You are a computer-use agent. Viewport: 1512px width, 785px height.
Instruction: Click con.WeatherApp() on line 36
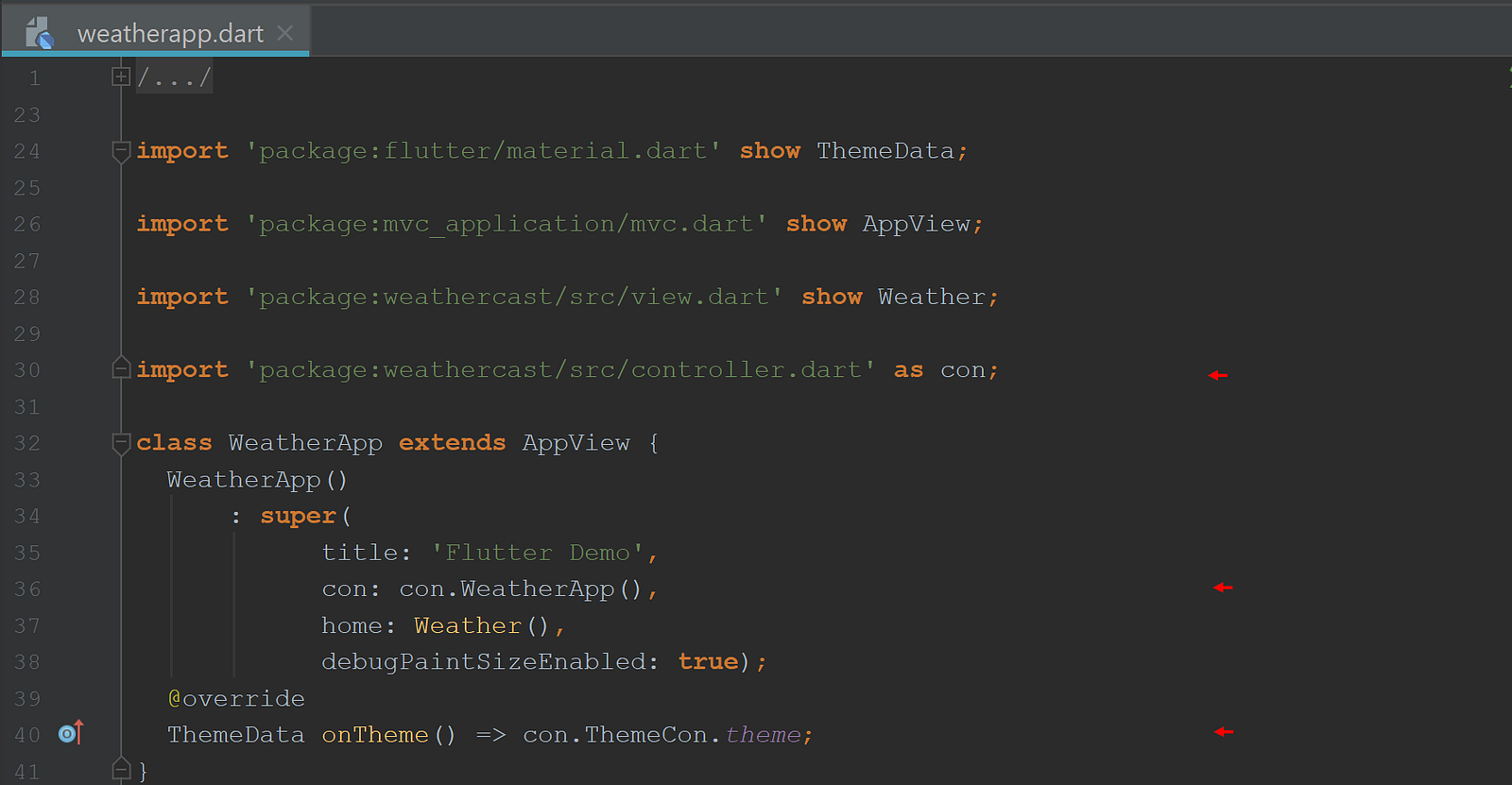(x=521, y=589)
